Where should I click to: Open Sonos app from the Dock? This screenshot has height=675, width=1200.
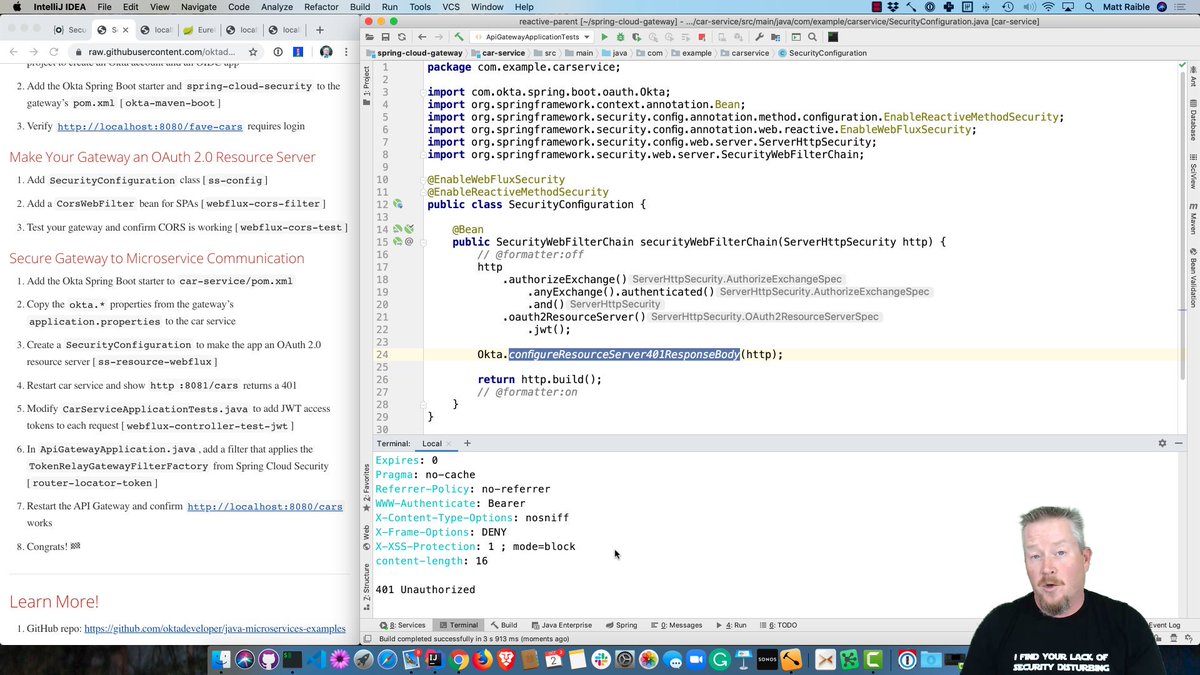(x=766, y=659)
